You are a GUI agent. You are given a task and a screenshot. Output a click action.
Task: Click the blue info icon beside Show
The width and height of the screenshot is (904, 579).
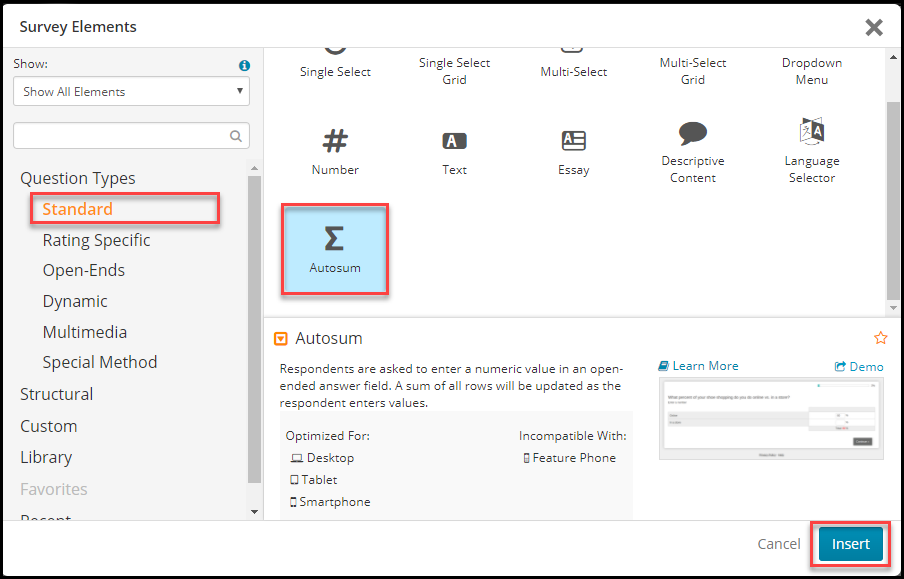pos(244,65)
